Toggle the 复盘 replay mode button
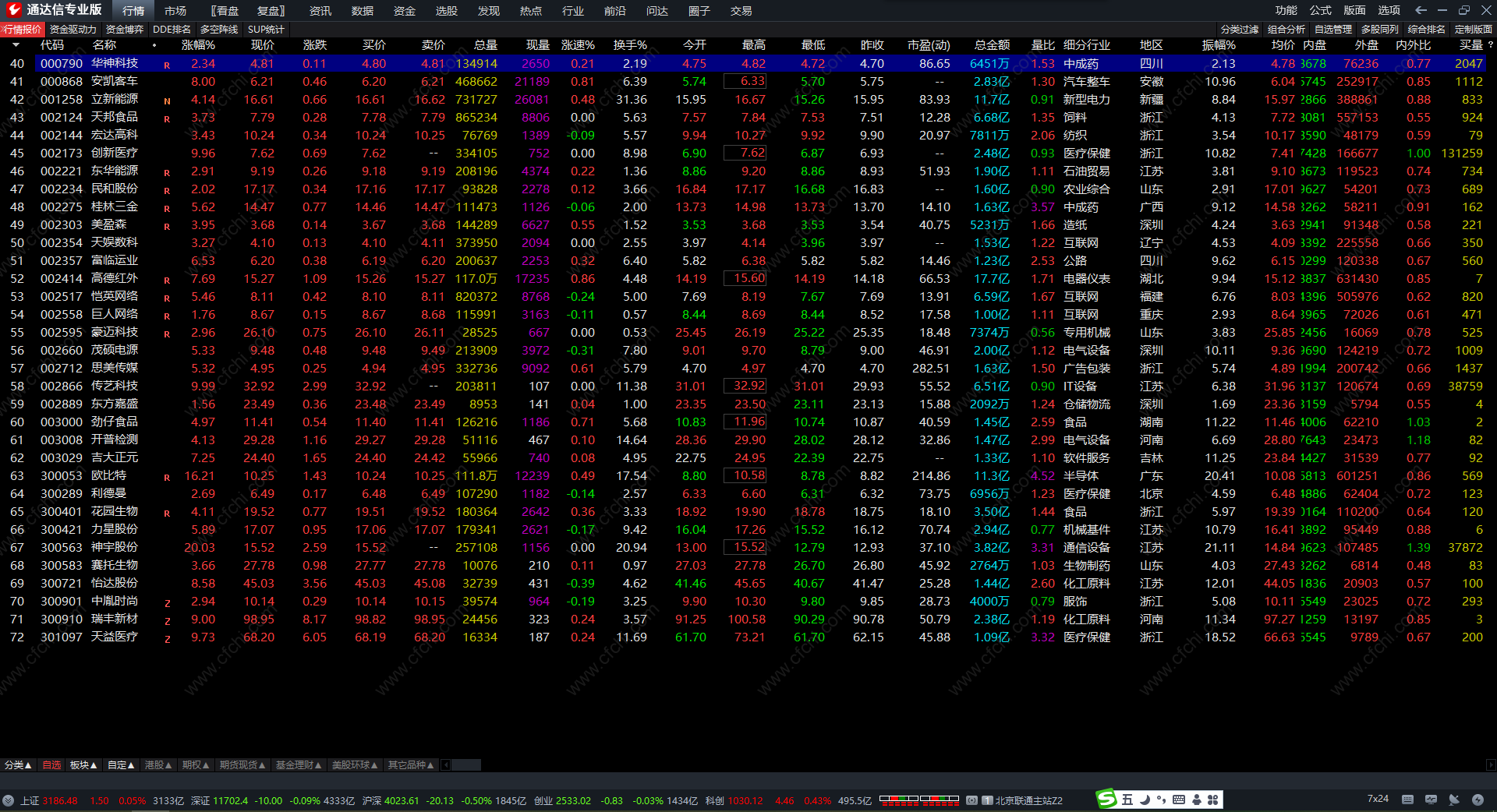The width and height of the screenshot is (1497, 812). [271, 11]
